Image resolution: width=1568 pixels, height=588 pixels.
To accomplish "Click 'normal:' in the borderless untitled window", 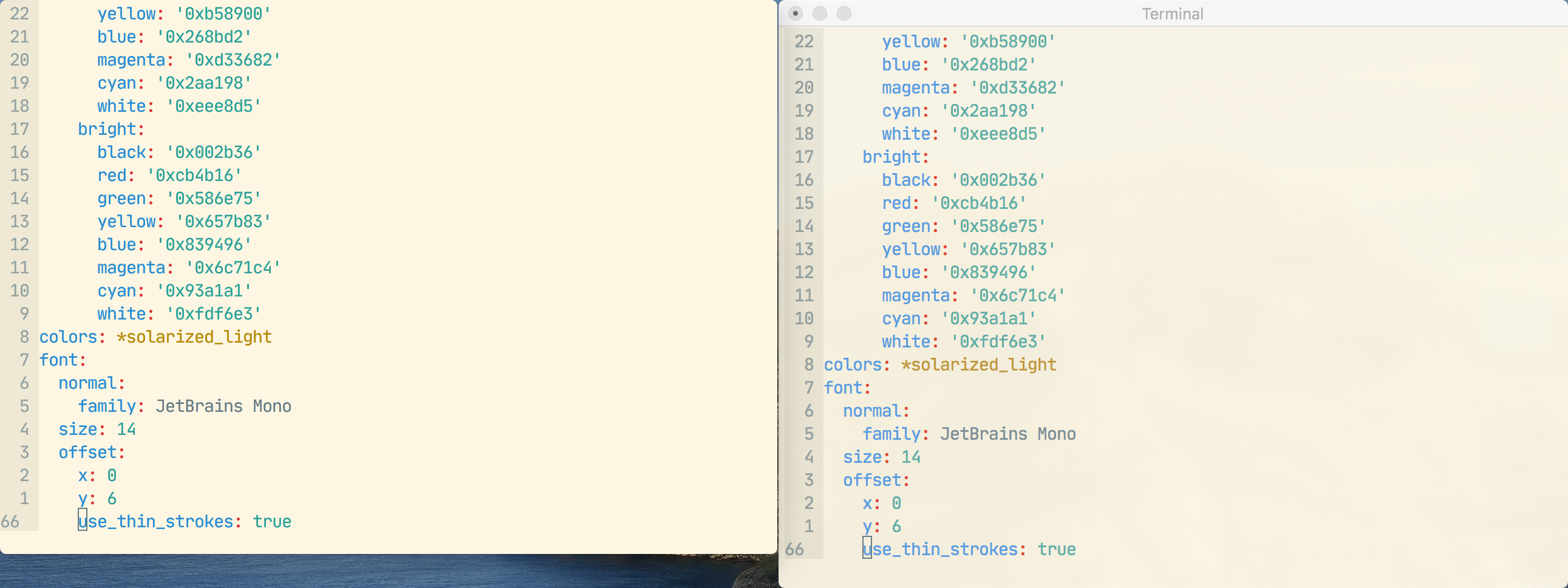I will click(x=91, y=383).
